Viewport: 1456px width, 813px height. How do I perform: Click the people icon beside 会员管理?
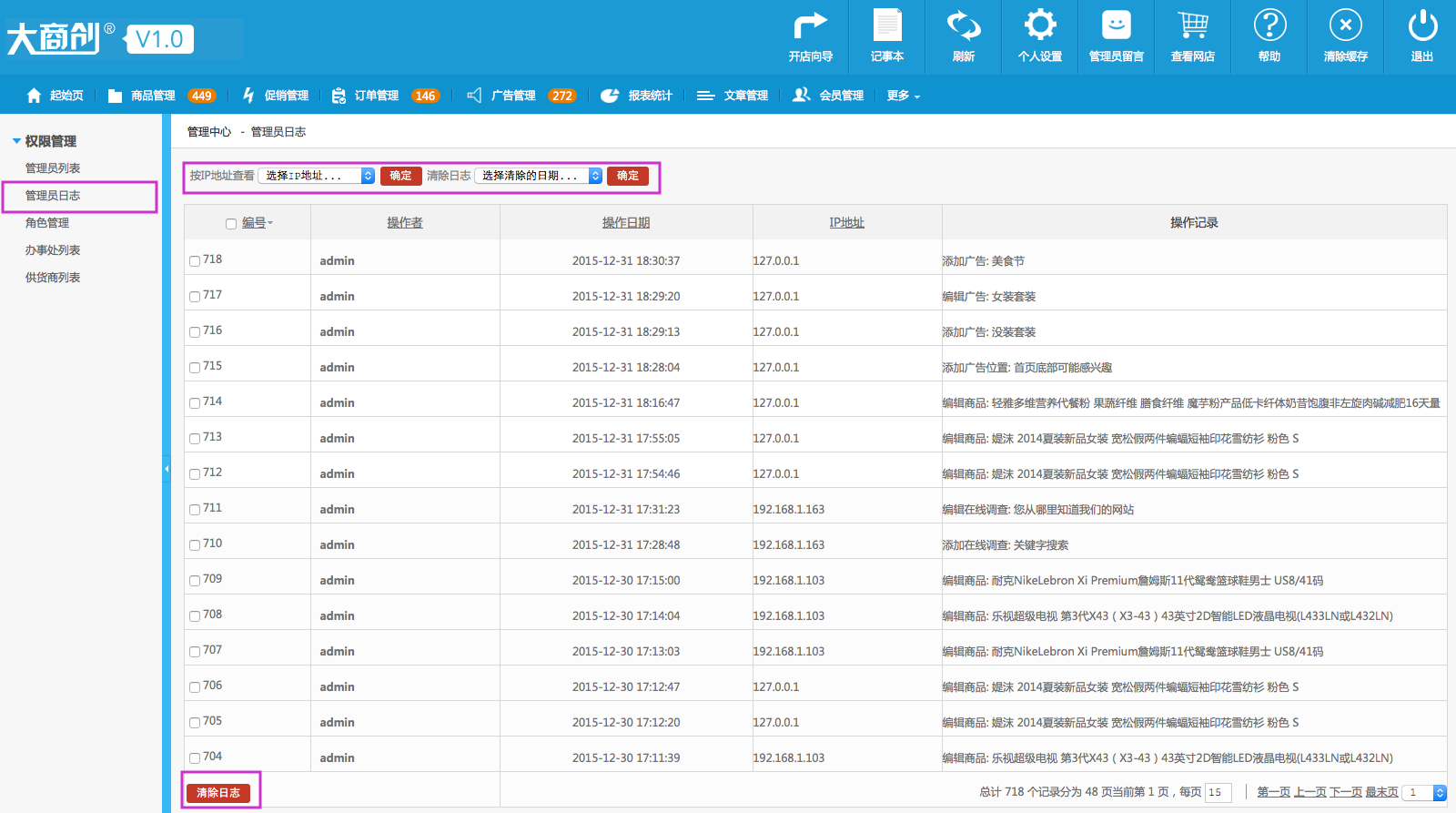801,95
